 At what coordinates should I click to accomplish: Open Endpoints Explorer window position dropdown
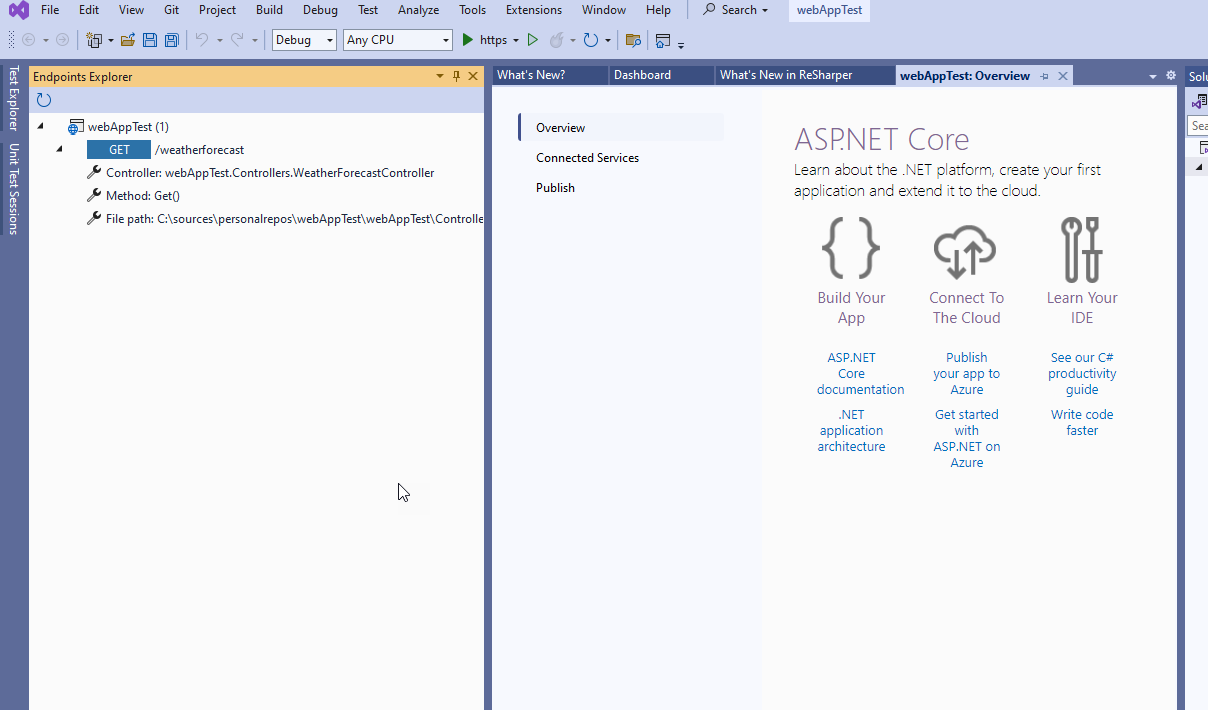tap(439, 76)
